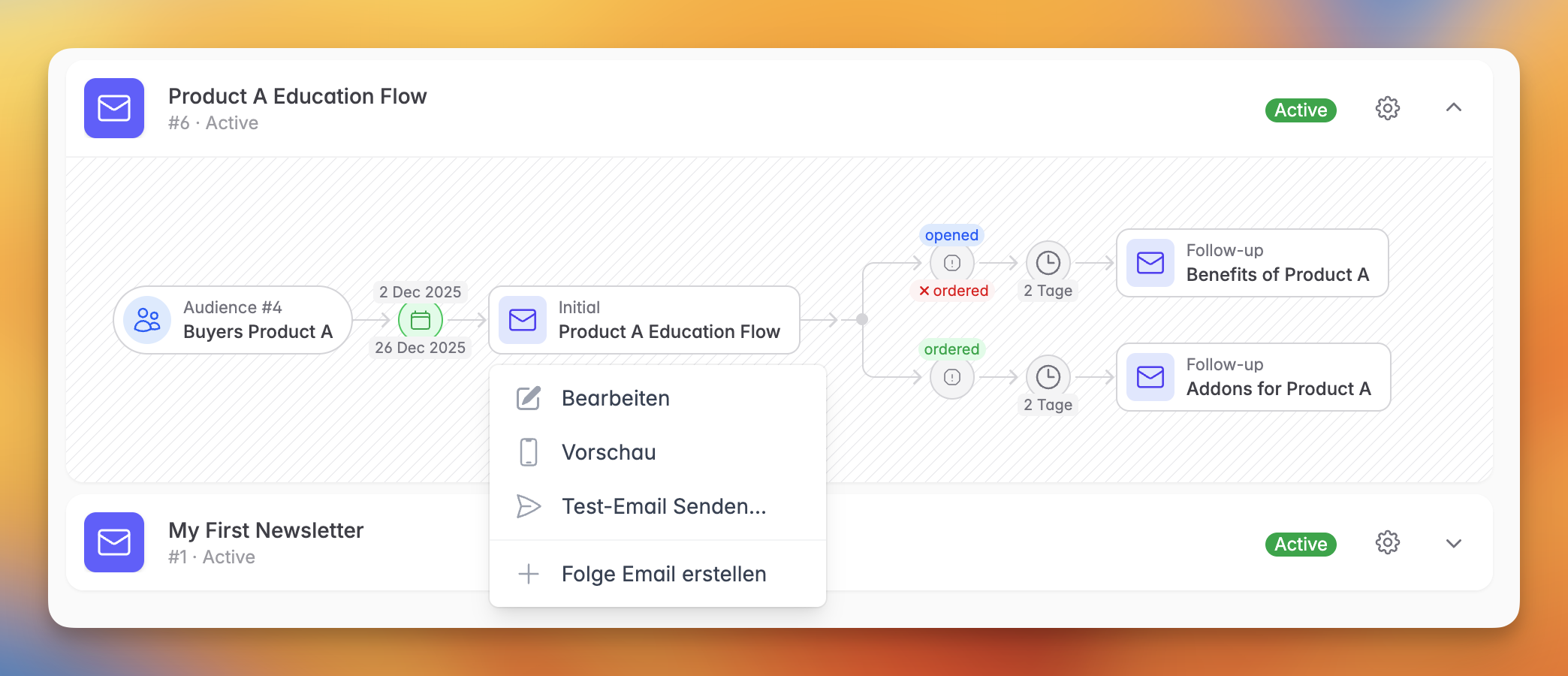Open the clock icon before Addons for Product A
The image size is (1568, 676).
(x=1047, y=378)
